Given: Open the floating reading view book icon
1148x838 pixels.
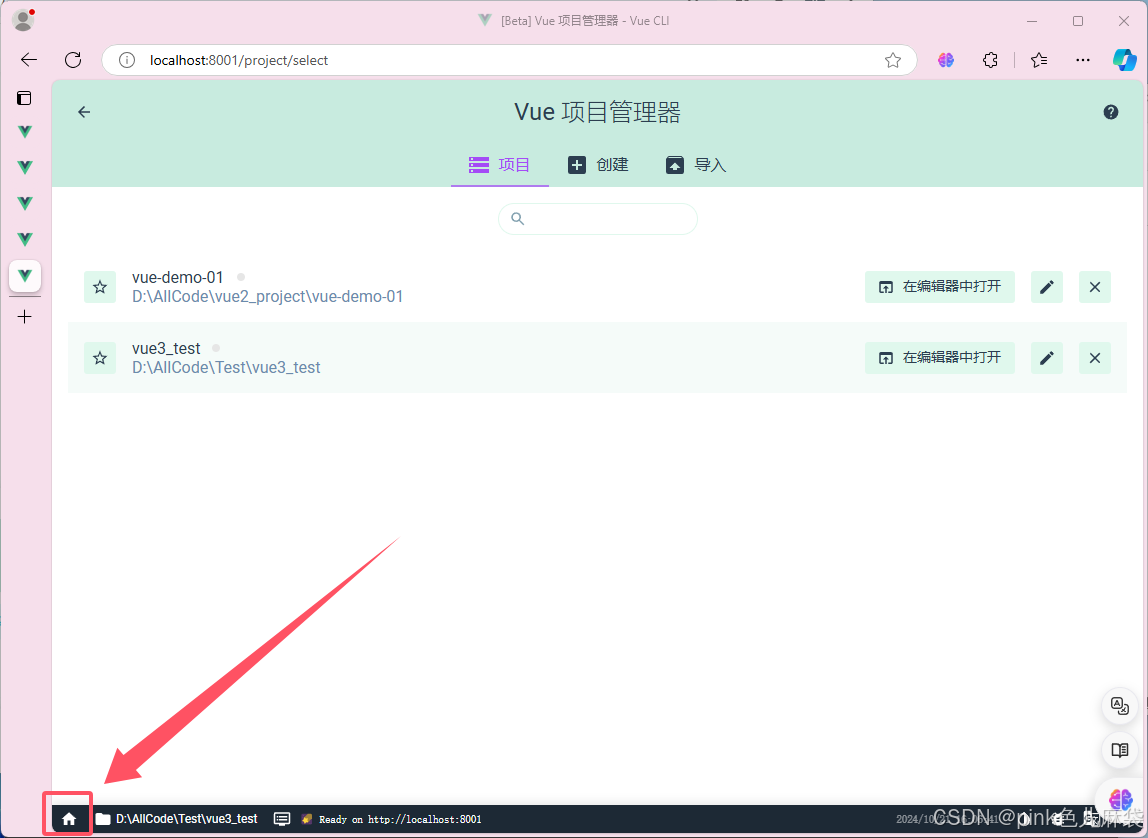Looking at the screenshot, I should click(1119, 750).
